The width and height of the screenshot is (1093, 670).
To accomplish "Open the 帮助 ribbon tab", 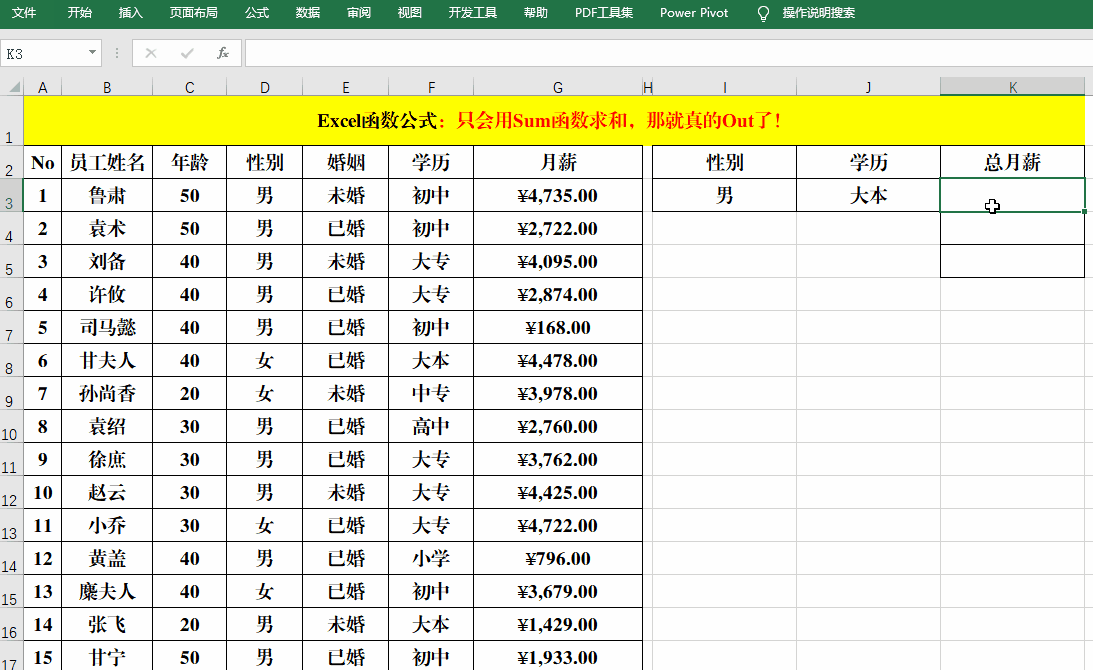I will (x=536, y=13).
